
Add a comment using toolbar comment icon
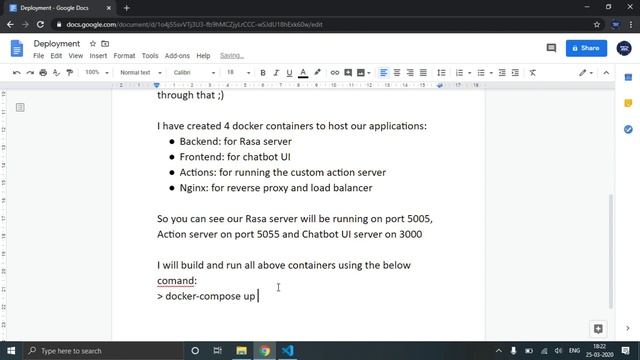click(x=348, y=73)
